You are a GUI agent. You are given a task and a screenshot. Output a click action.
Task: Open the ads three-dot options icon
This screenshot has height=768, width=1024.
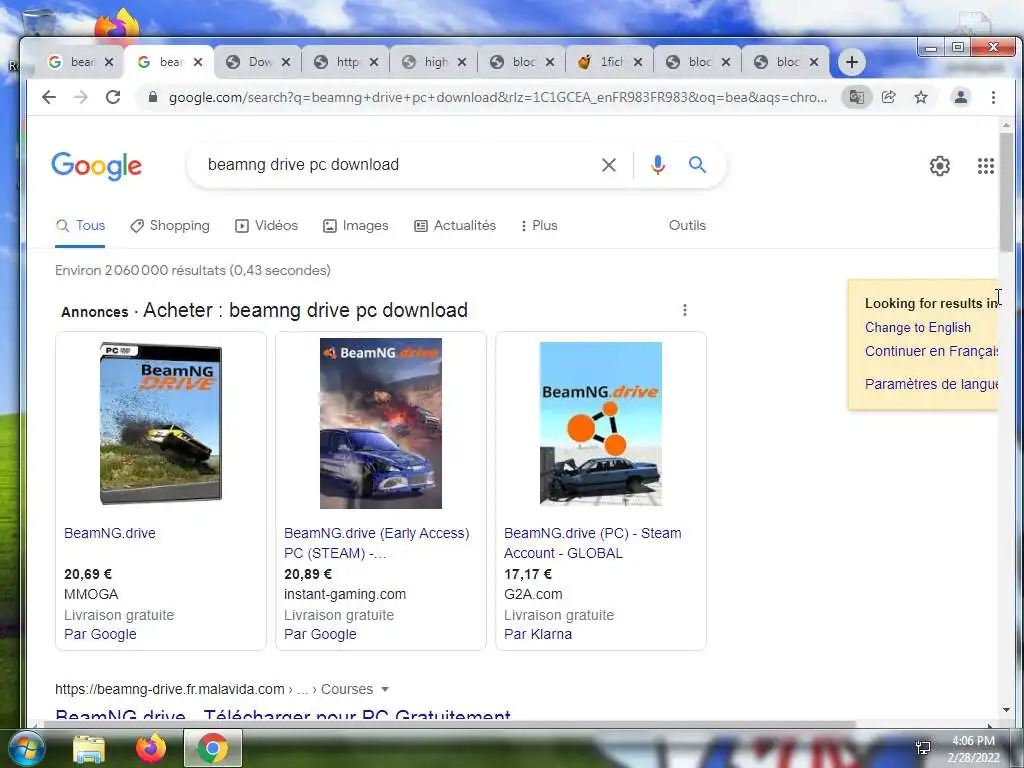[684, 310]
